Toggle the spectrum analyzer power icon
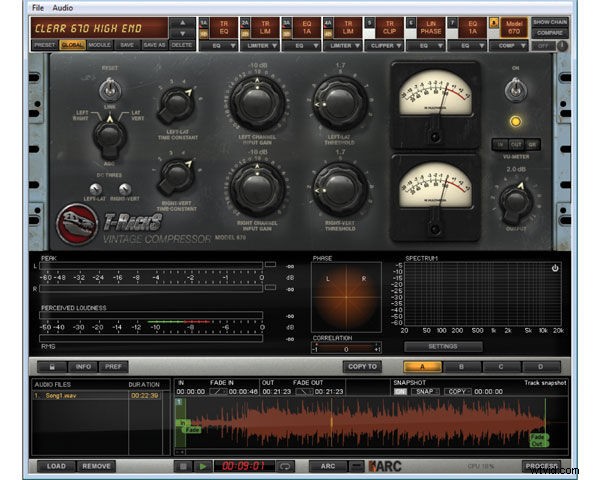 [555, 268]
